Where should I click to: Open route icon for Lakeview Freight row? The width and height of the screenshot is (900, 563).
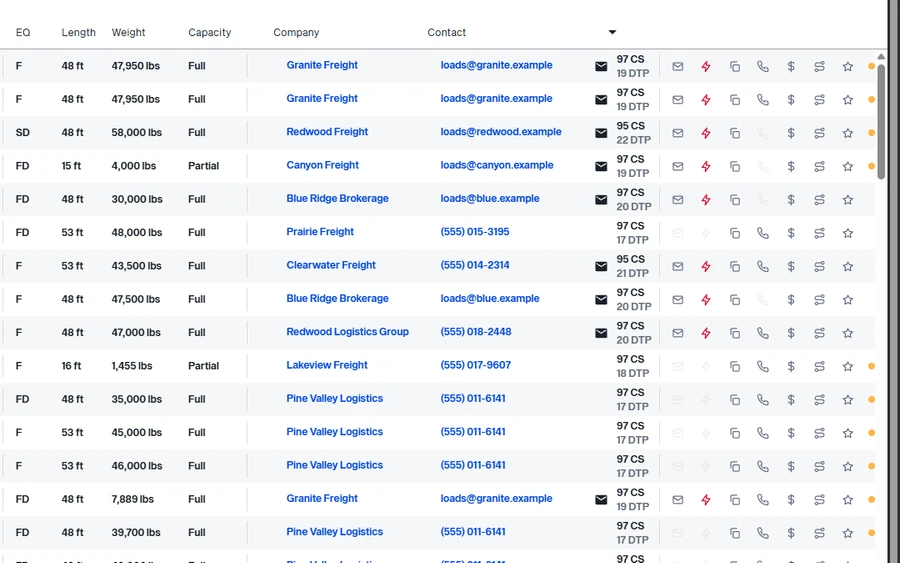[820, 366]
